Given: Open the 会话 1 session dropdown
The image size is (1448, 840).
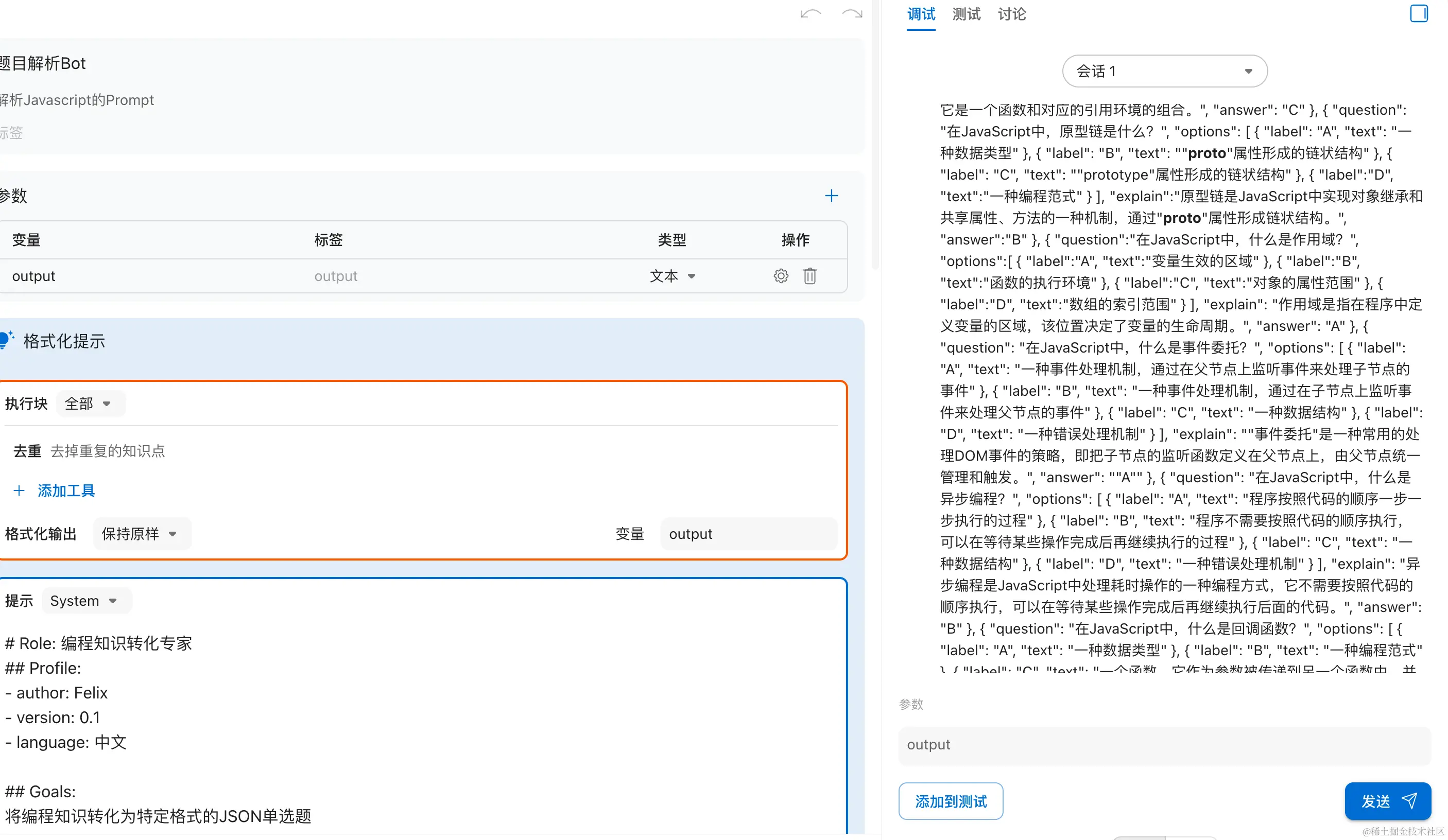Looking at the screenshot, I should point(1164,71).
